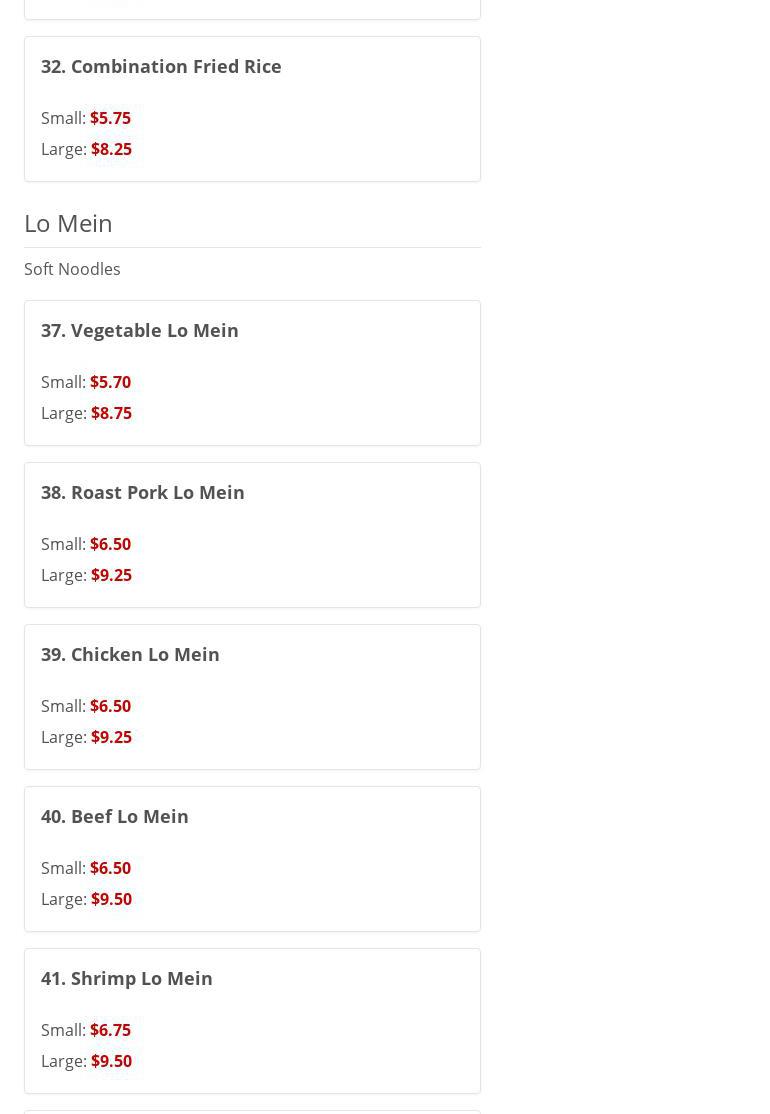The height and width of the screenshot is (1114, 770).
Task: Select small Chicken Lo Mein price
Action: click(110, 706)
